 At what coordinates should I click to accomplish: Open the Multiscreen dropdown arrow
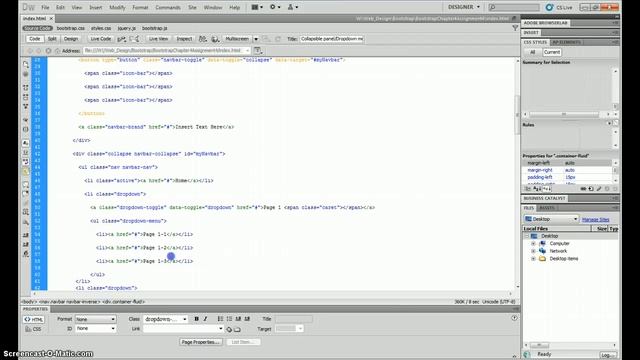[256, 39]
